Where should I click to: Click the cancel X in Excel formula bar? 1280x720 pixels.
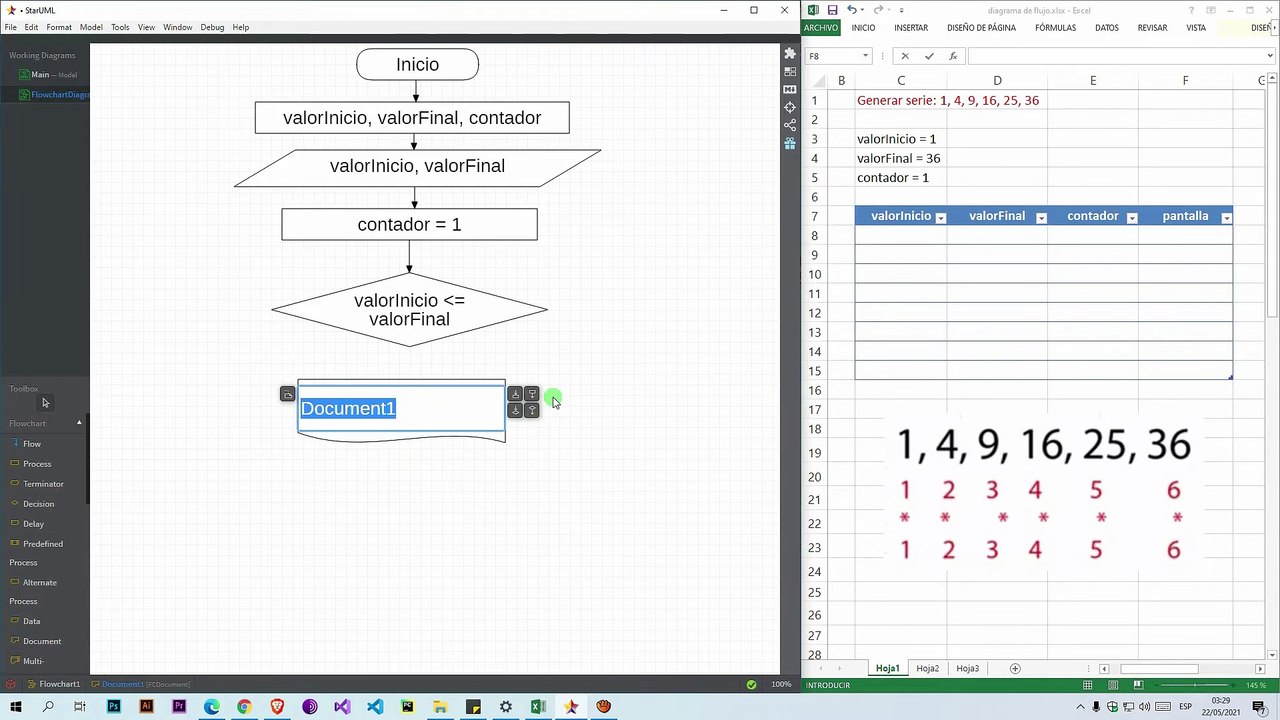pos(905,56)
